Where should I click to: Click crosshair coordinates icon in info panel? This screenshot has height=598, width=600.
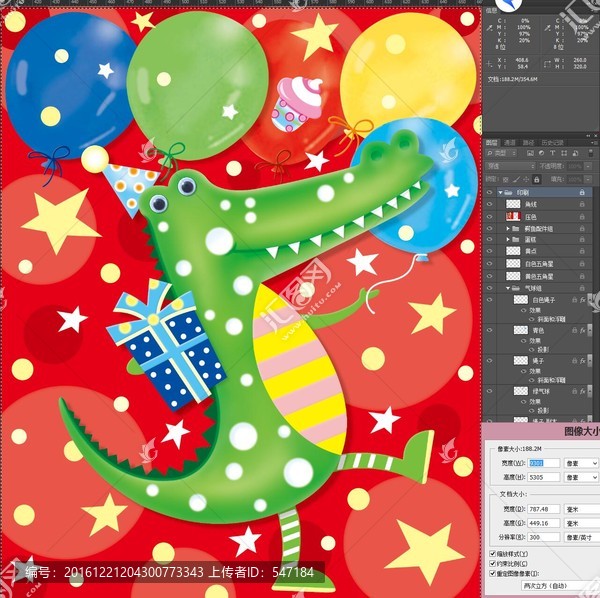[x=489, y=64]
